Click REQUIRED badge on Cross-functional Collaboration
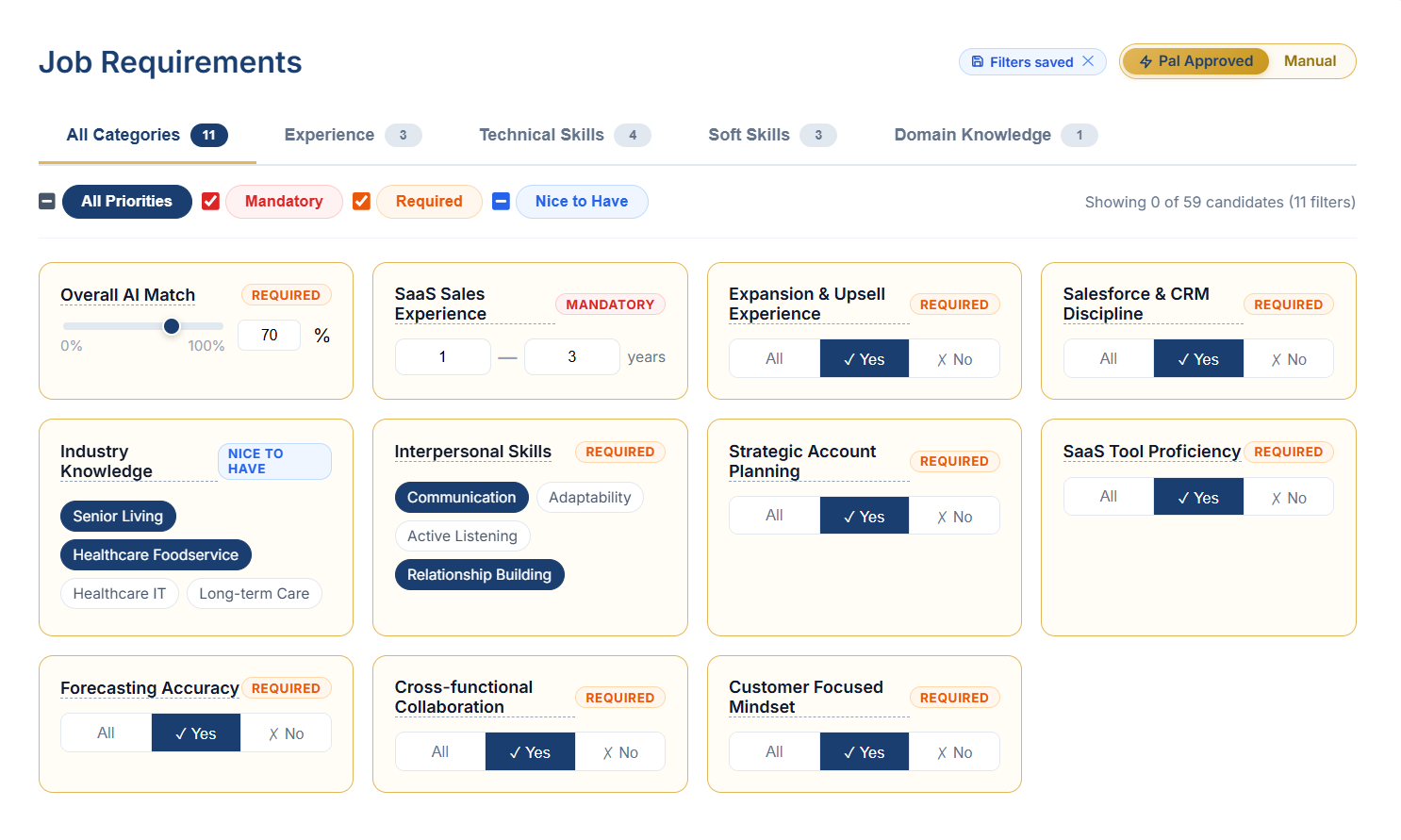 click(x=620, y=698)
